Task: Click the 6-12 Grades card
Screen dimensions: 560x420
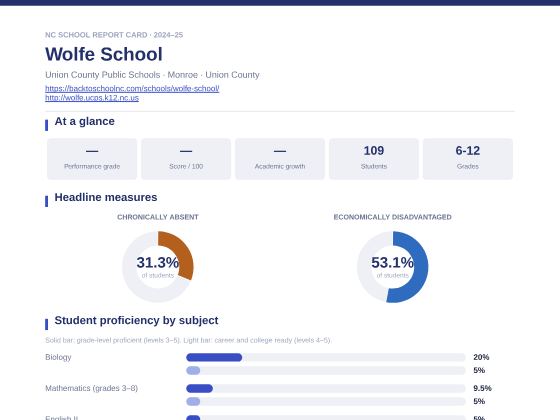Action: pos(468,159)
